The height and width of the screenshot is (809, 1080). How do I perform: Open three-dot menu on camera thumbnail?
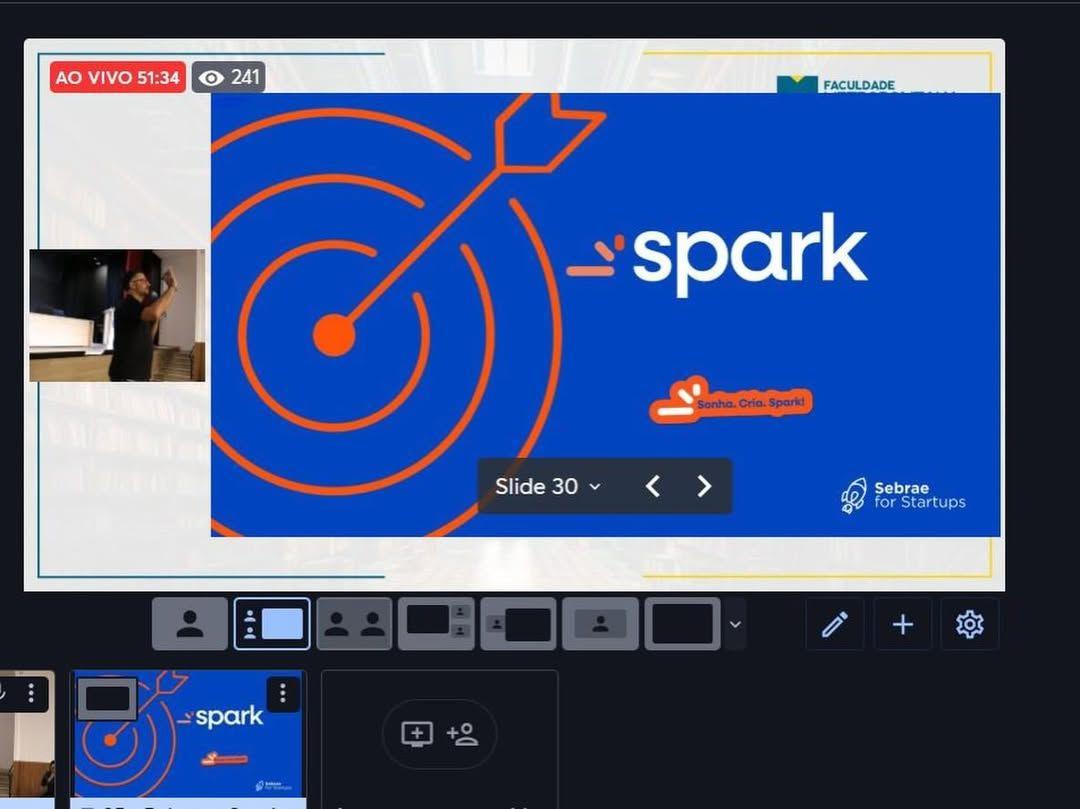pos(32,692)
